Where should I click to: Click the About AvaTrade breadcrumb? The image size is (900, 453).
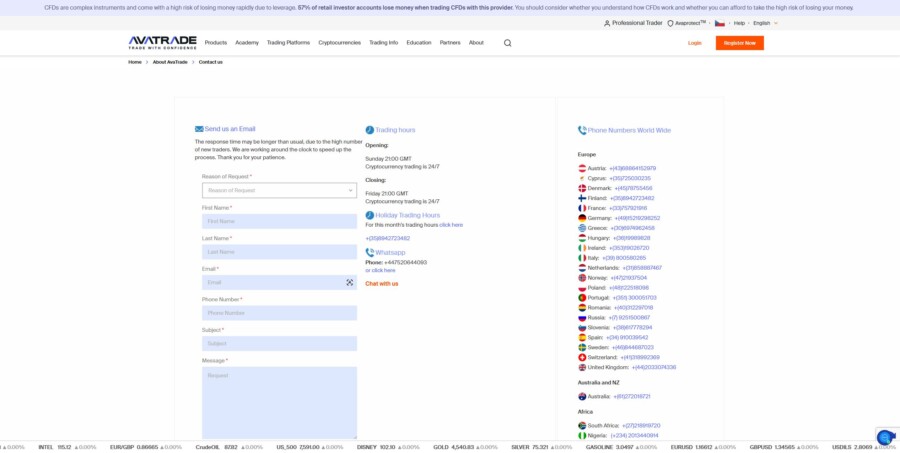[x=170, y=62]
